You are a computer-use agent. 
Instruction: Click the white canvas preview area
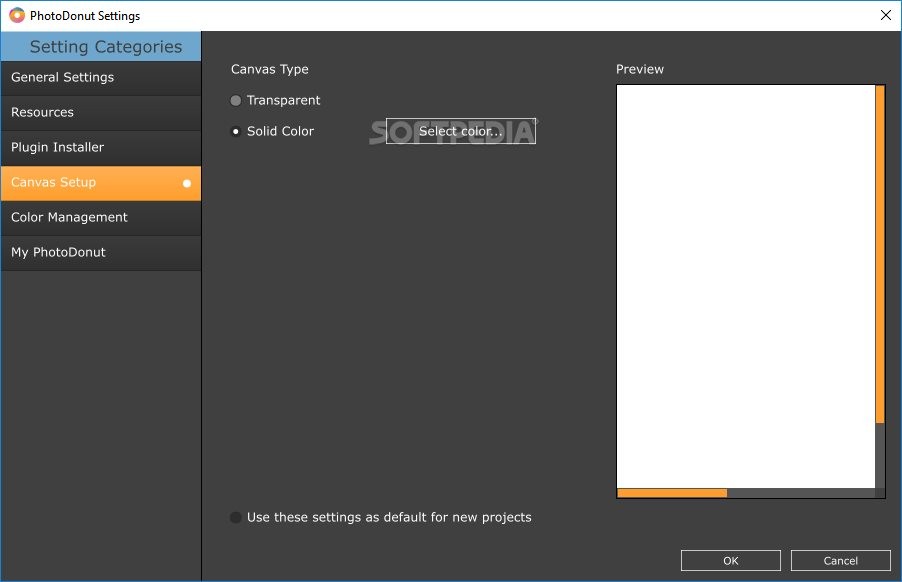tap(746, 287)
